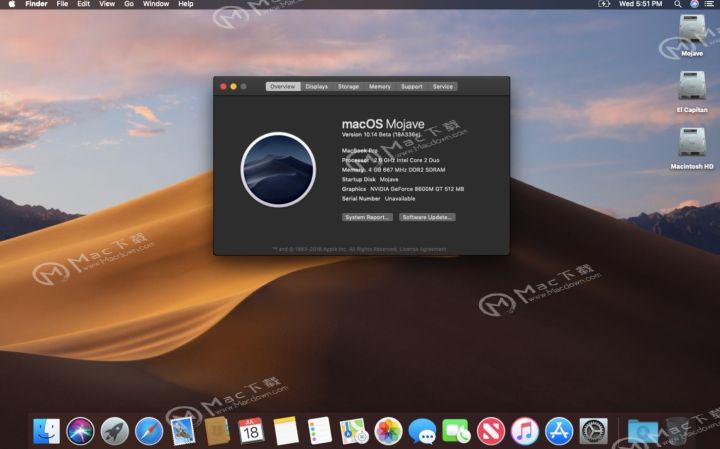
Task: Open Messages speech bubble icon
Action: point(422,431)
